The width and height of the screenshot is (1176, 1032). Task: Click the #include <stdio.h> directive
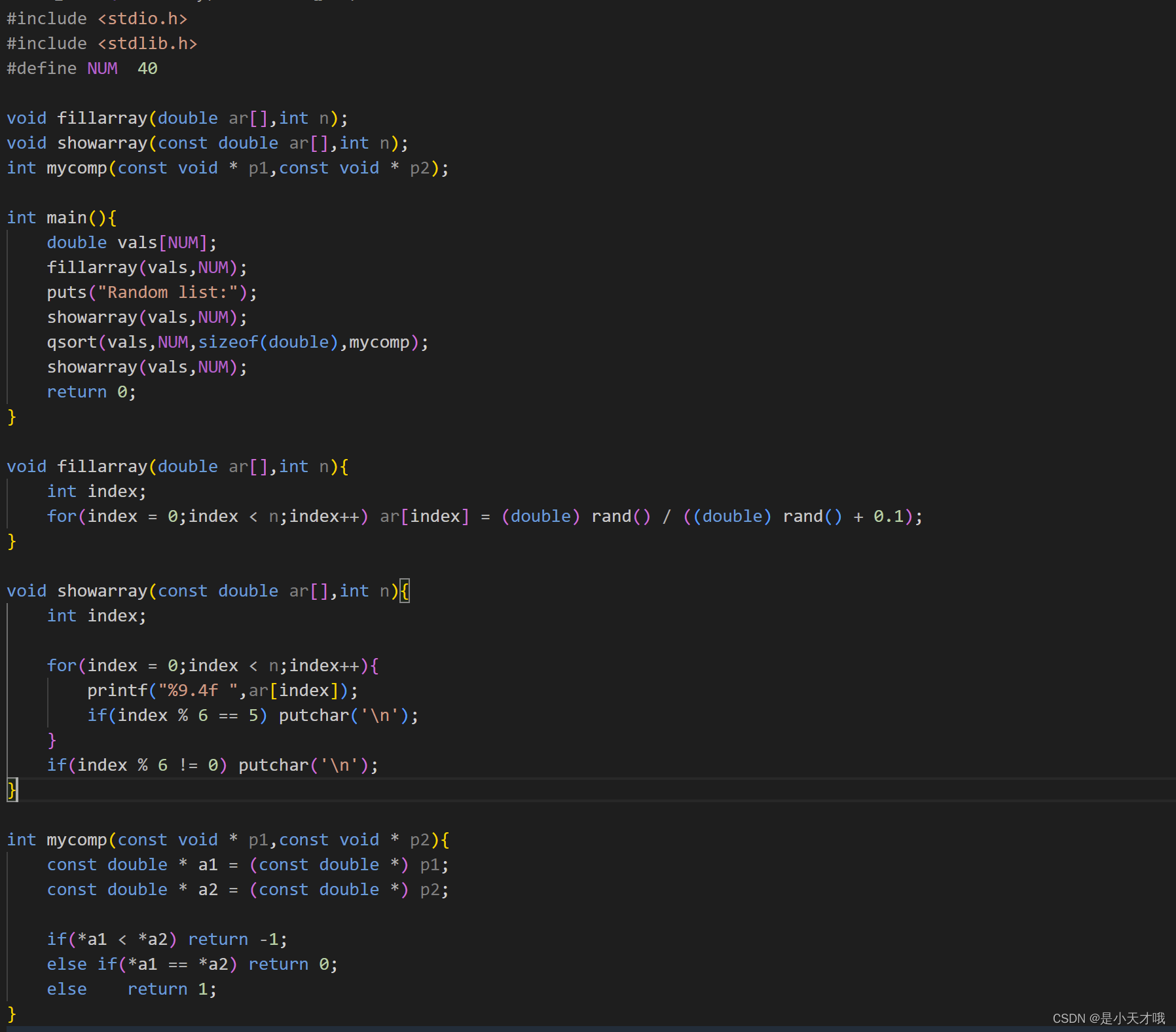tap(97, 18)
